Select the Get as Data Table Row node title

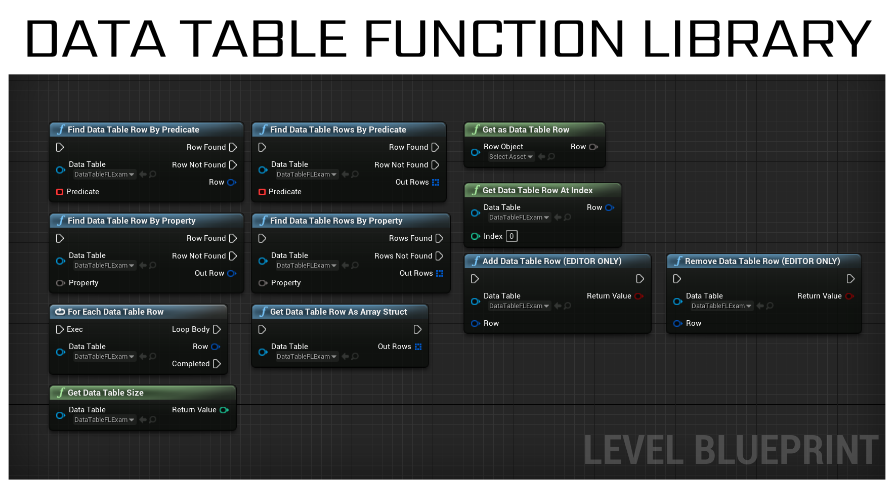[x=526, y=129]
